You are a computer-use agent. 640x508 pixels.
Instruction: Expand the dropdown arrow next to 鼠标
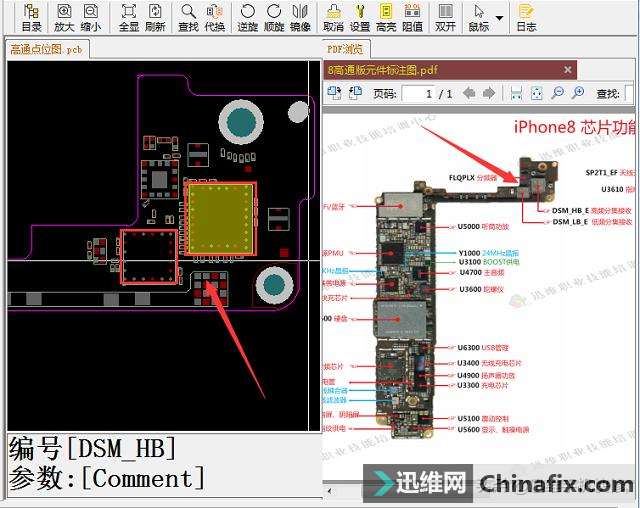pyautogui.click(x=499, y=18)
